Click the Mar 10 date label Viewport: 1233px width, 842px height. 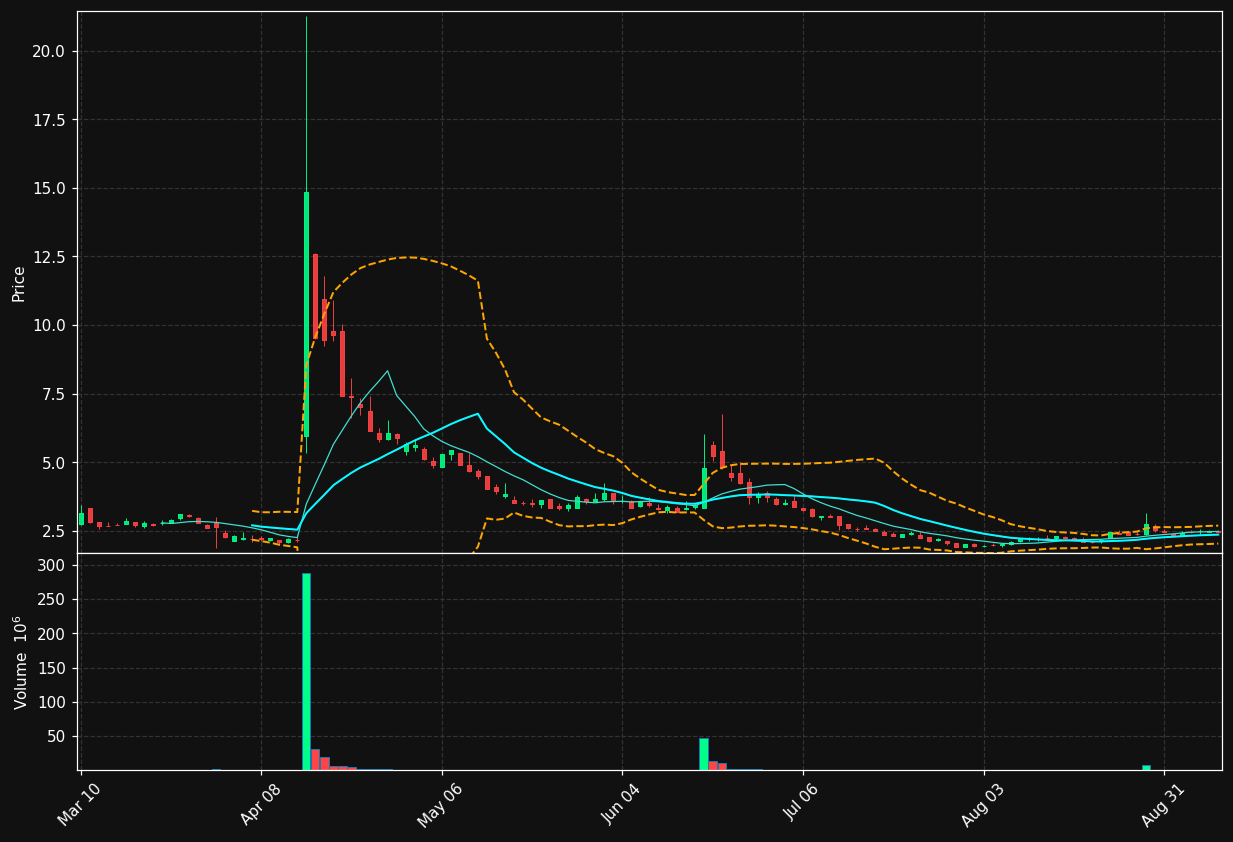click(78, 804)
